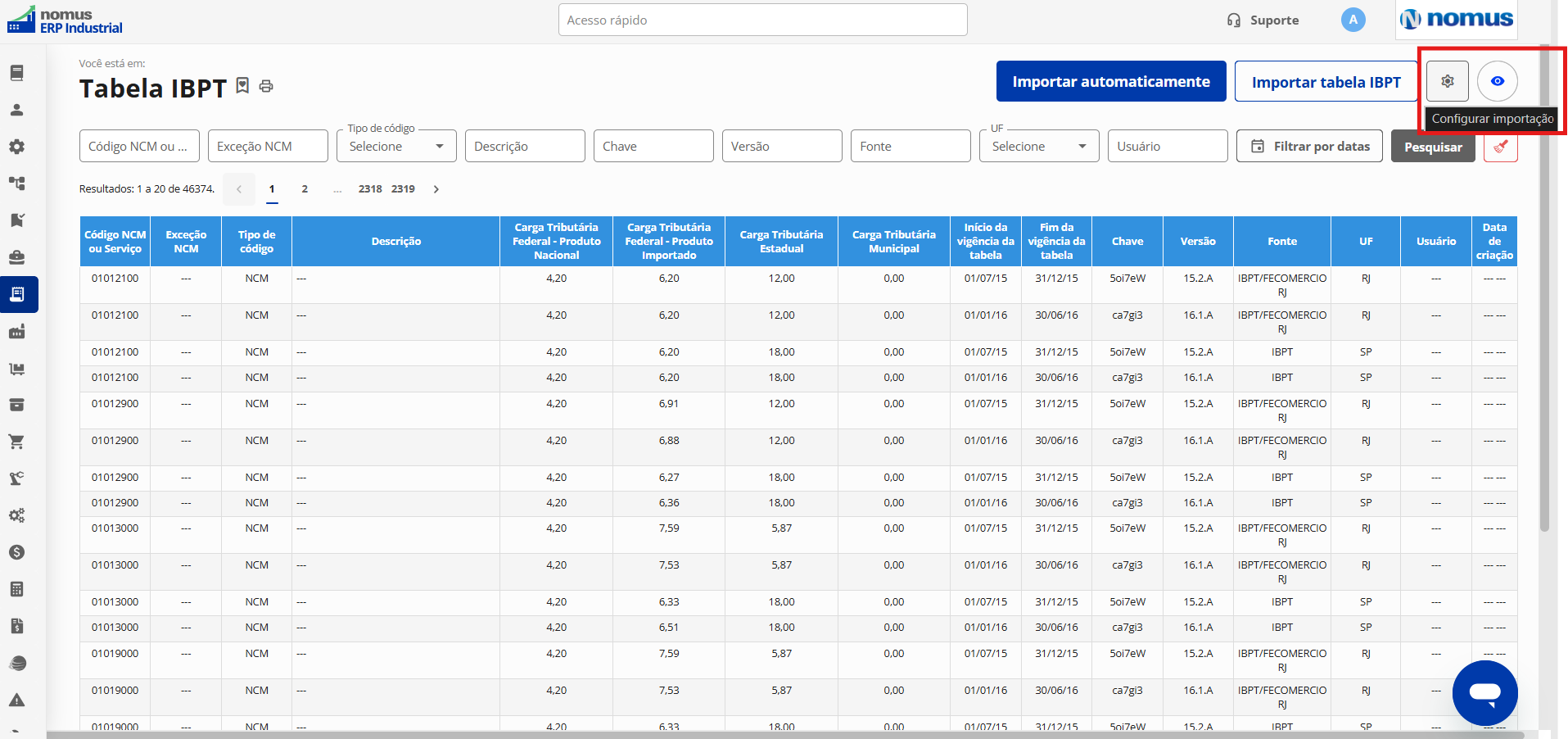Open the warning triangle sidebar icon
The image size is (1568, 739).
16,700
